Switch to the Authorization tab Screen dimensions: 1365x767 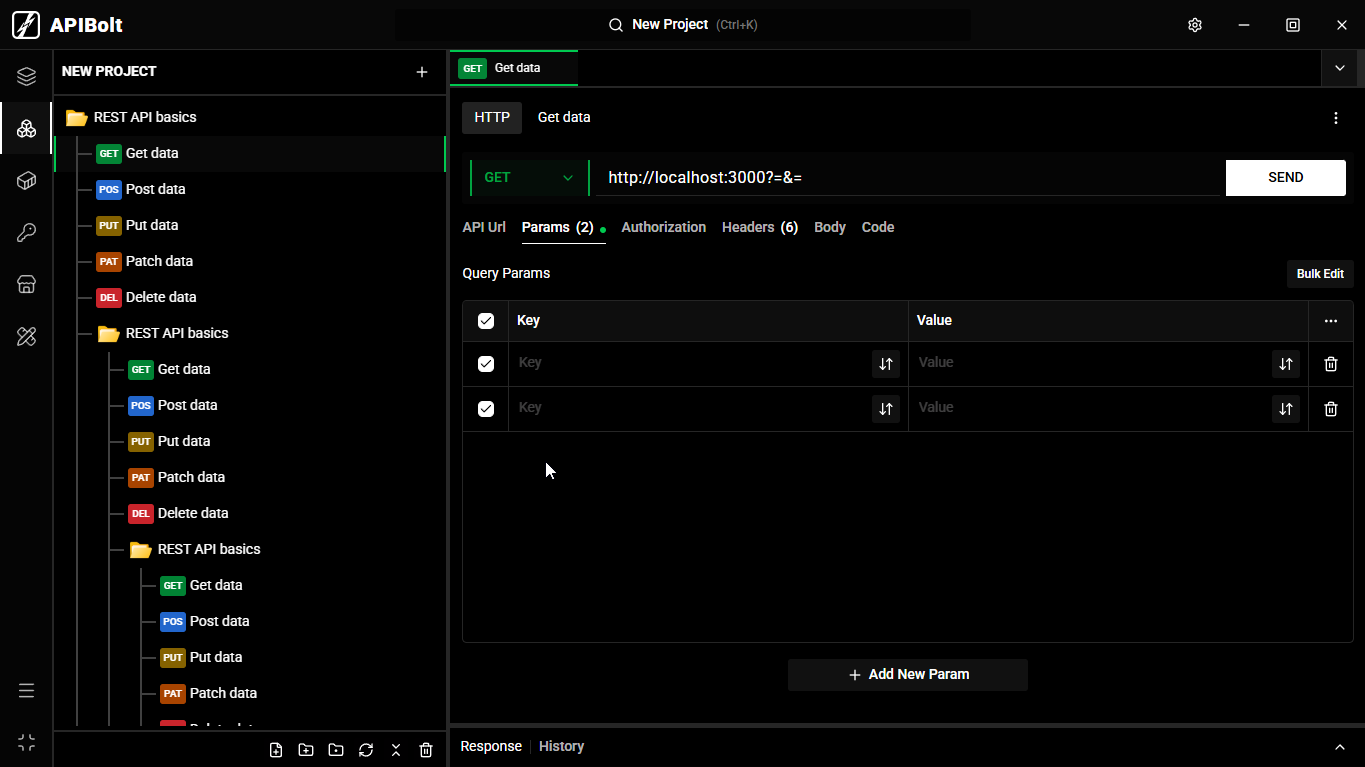663,228
